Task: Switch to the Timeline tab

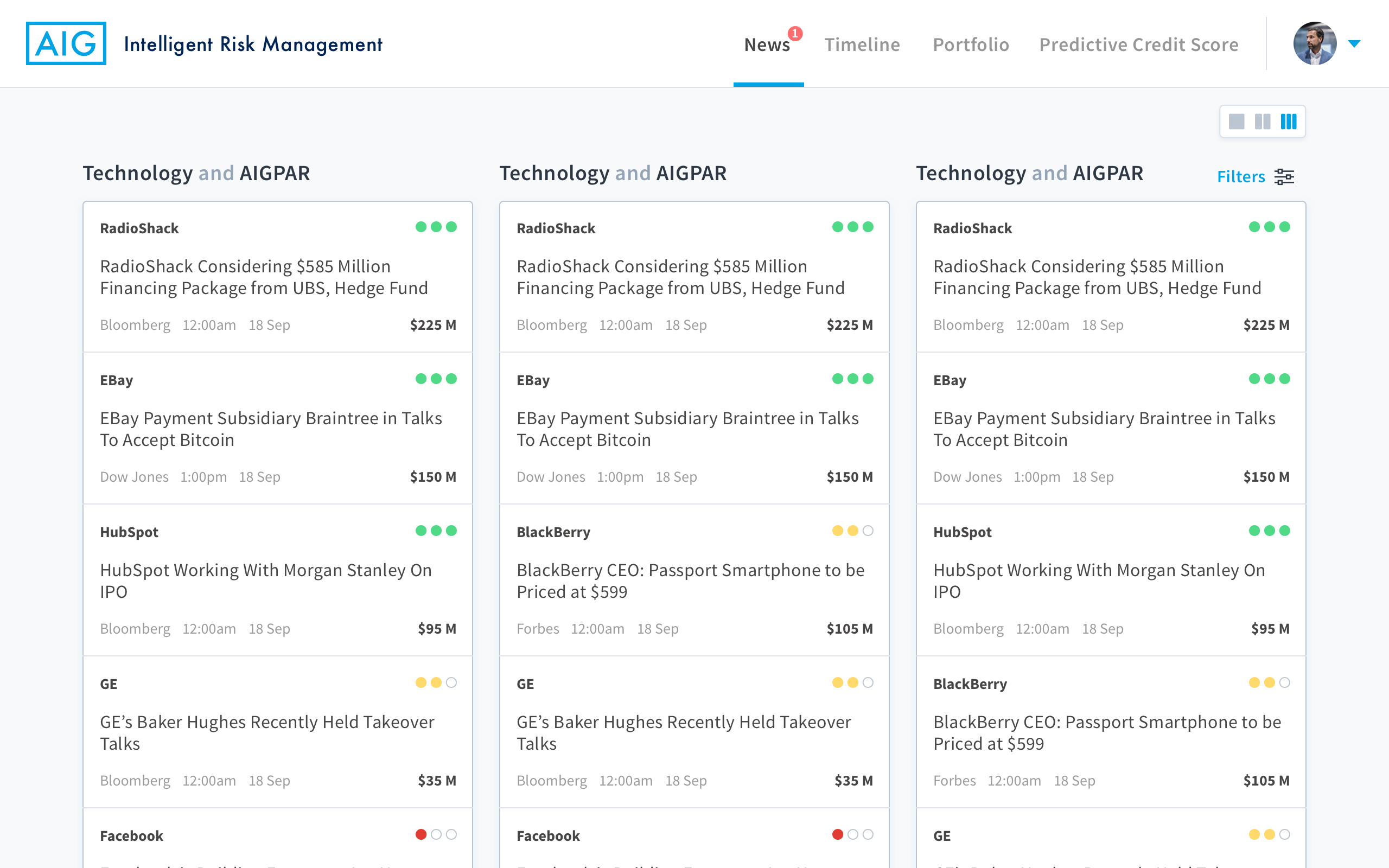Action: pyautogui.click(x=862, y=45)
